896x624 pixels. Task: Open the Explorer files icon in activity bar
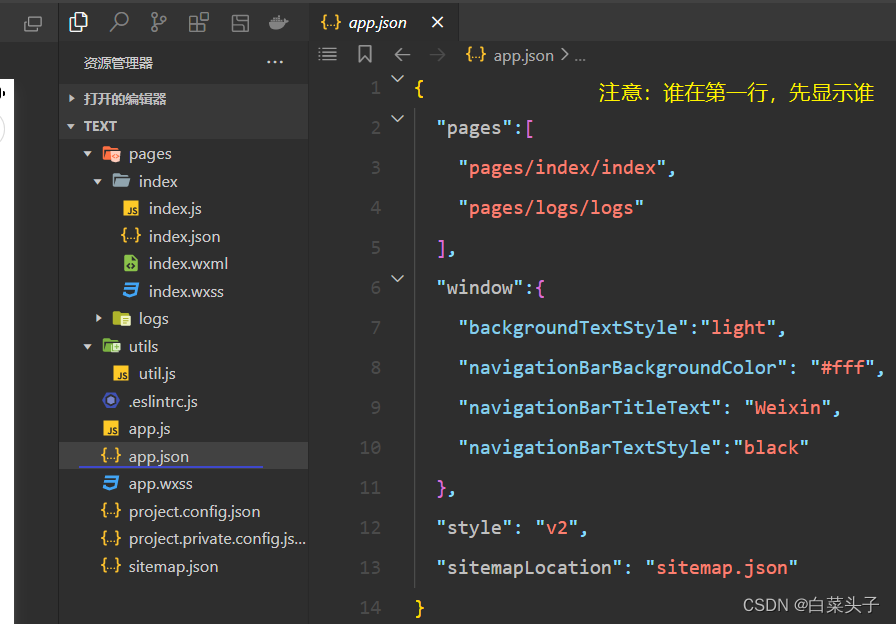coord(78,22)
